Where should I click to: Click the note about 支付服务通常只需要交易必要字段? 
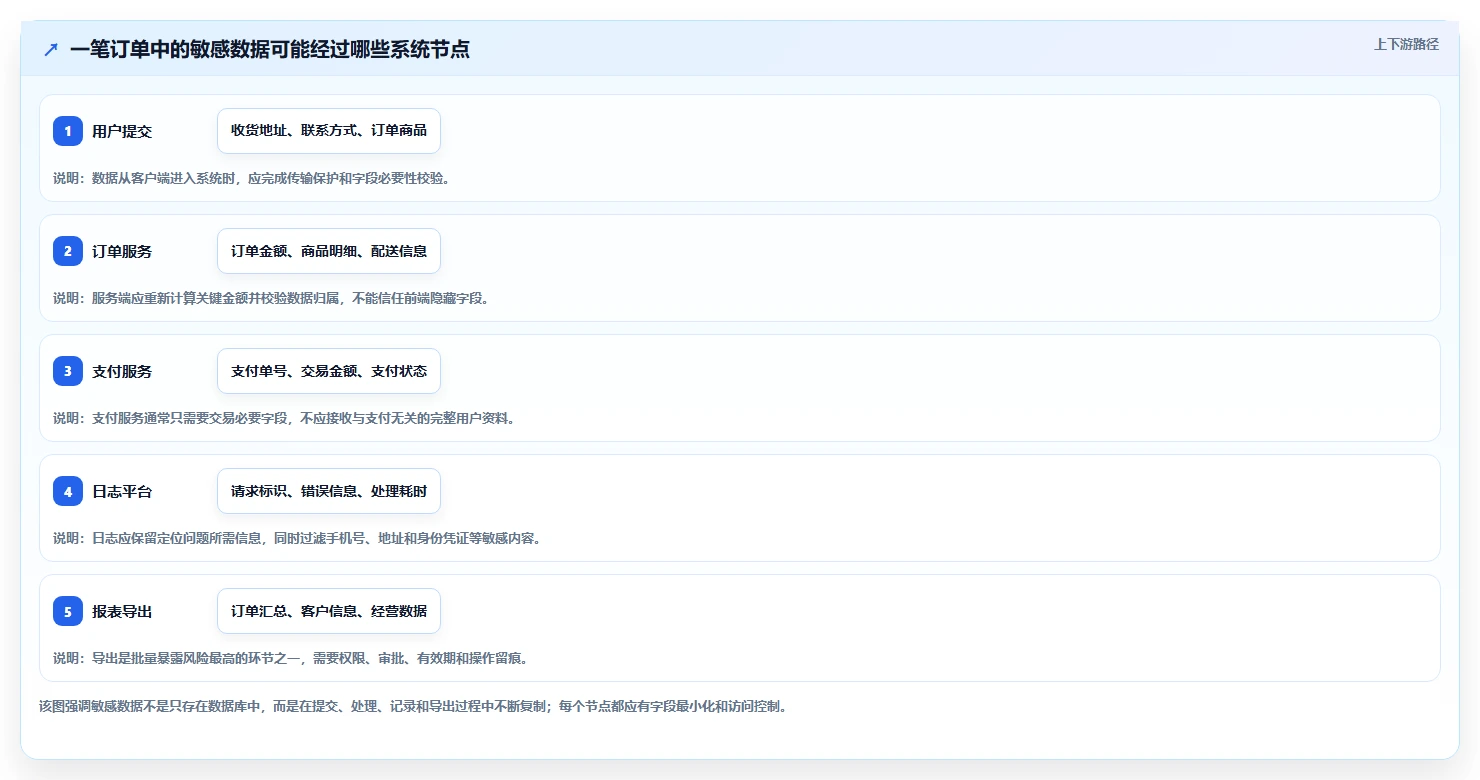(x=284, y=418)
